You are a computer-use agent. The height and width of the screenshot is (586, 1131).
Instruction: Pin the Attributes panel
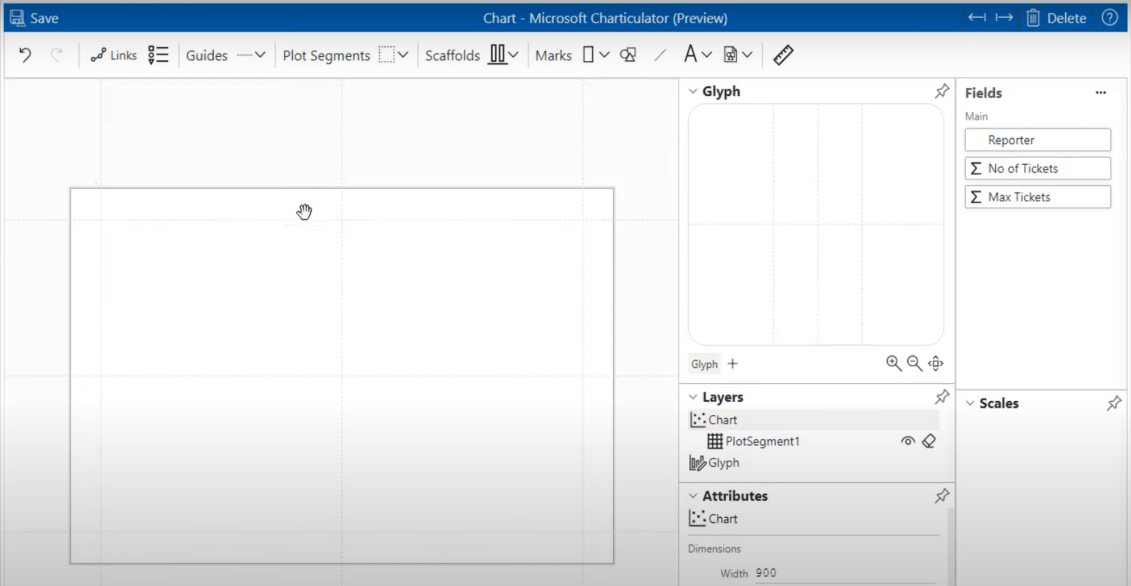(x=941, y=496)
